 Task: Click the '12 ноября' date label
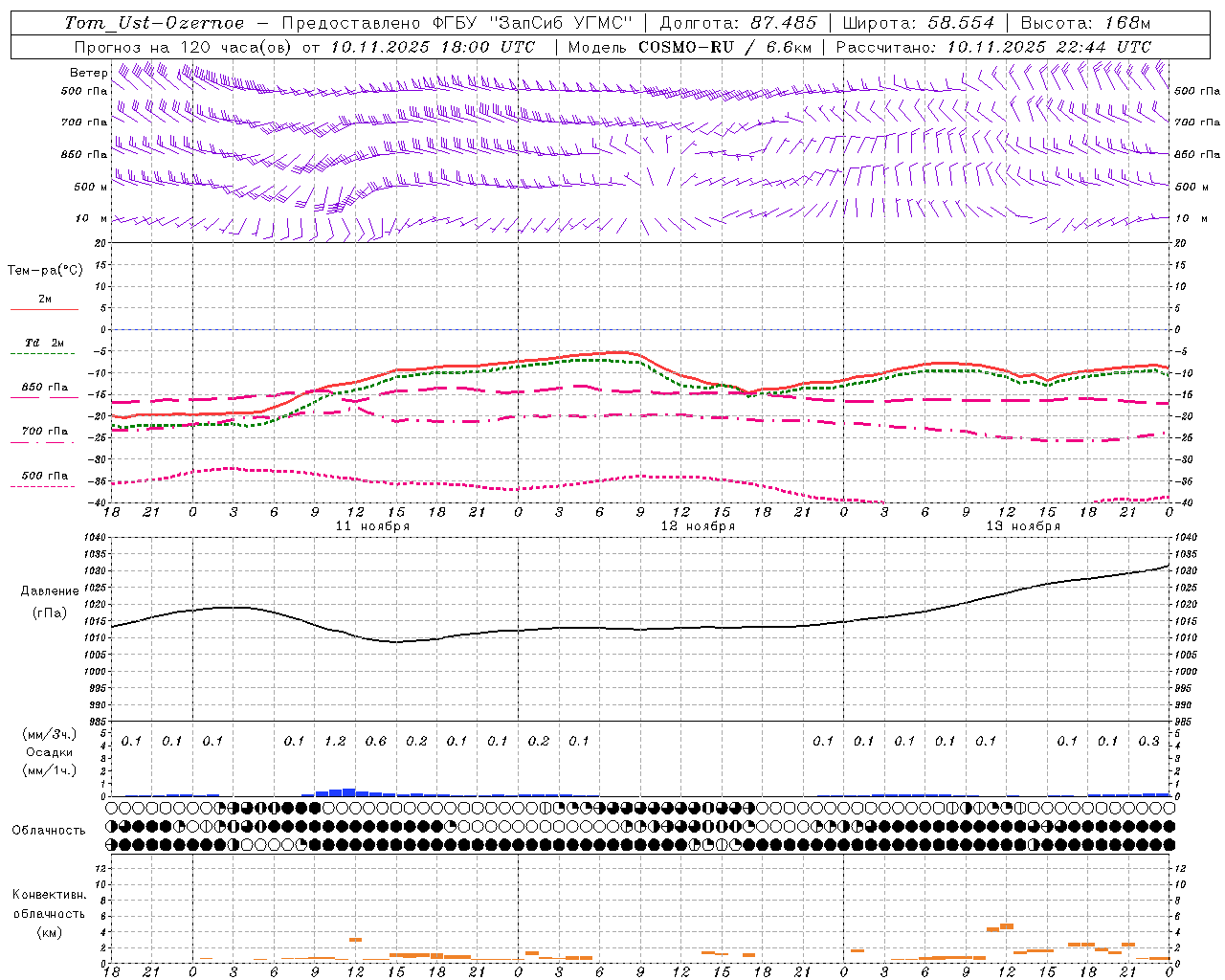click(x=698, y=526)
